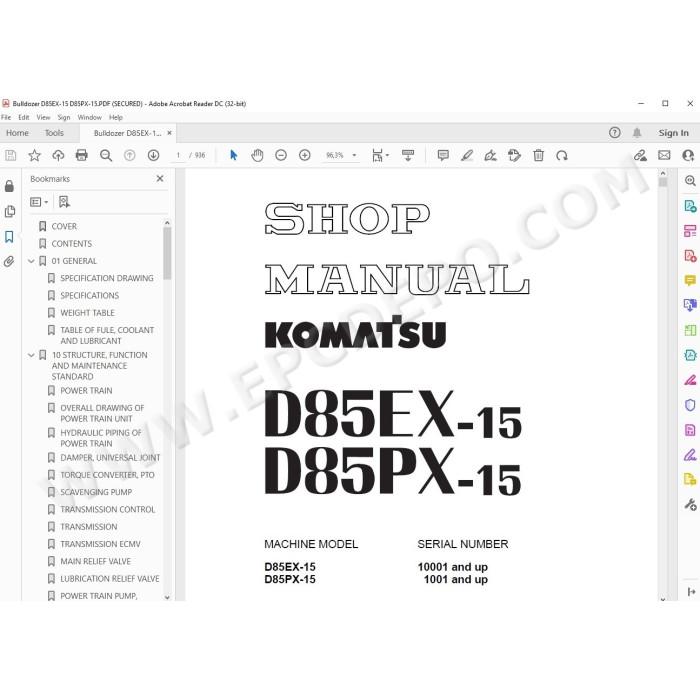Collapse the right tools pane
Viewport: 700px width, 700px height.
tap(691, 592)
